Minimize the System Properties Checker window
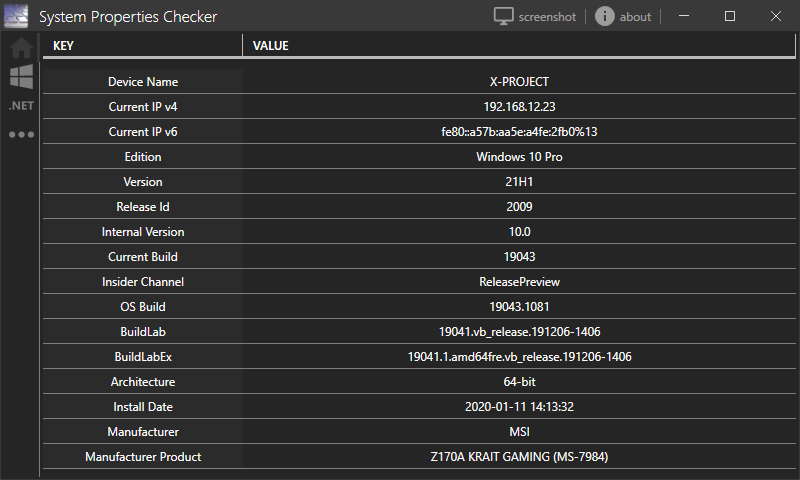The width and height of the screenshot is (800, 480). pos(684,16)
